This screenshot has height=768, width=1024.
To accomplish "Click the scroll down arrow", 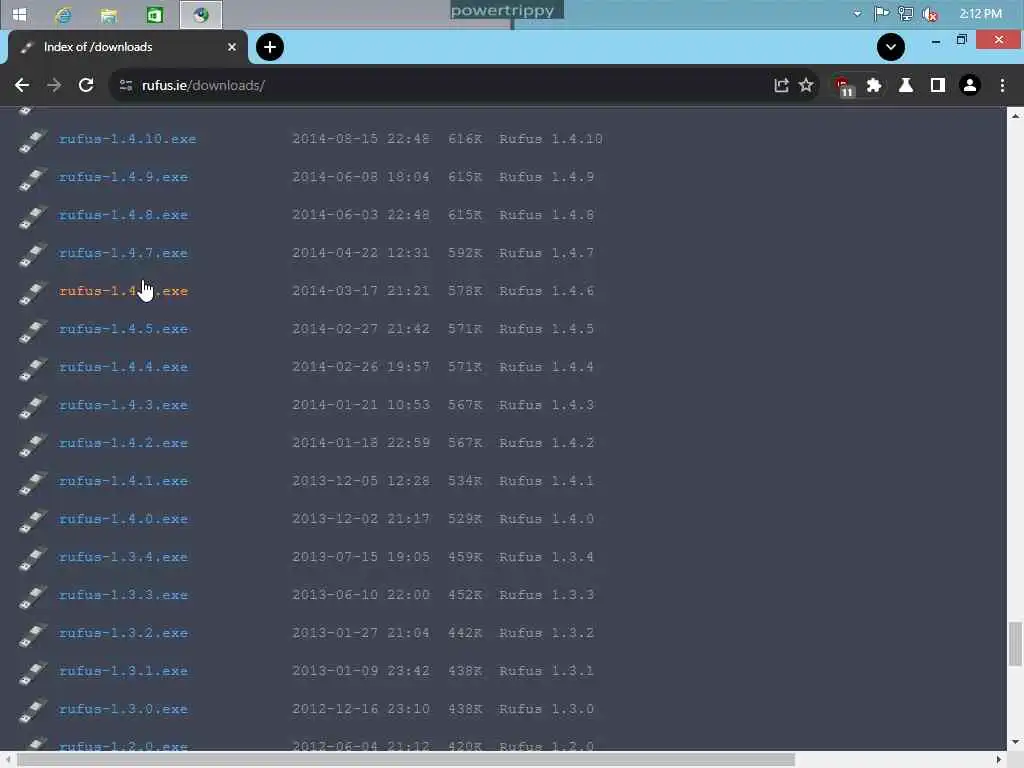I will (1015, 743).
